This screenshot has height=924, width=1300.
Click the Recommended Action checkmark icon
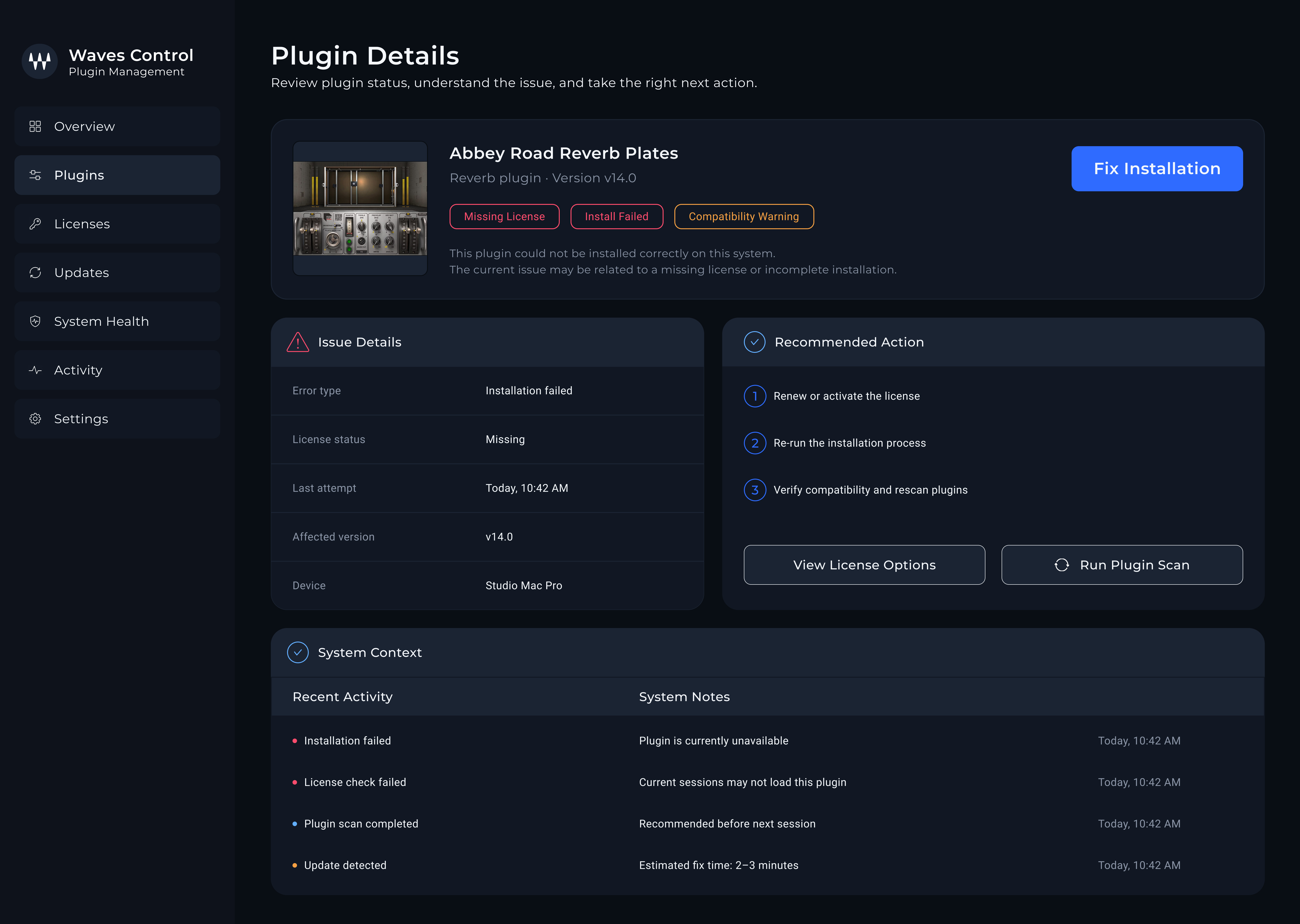[x=754, y=342]
